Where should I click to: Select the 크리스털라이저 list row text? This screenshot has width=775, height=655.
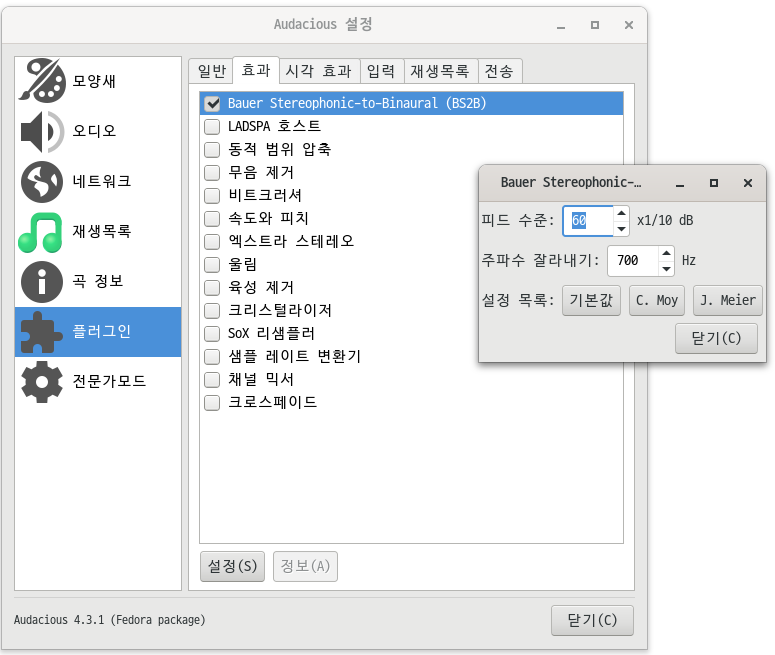click(280, 310)
